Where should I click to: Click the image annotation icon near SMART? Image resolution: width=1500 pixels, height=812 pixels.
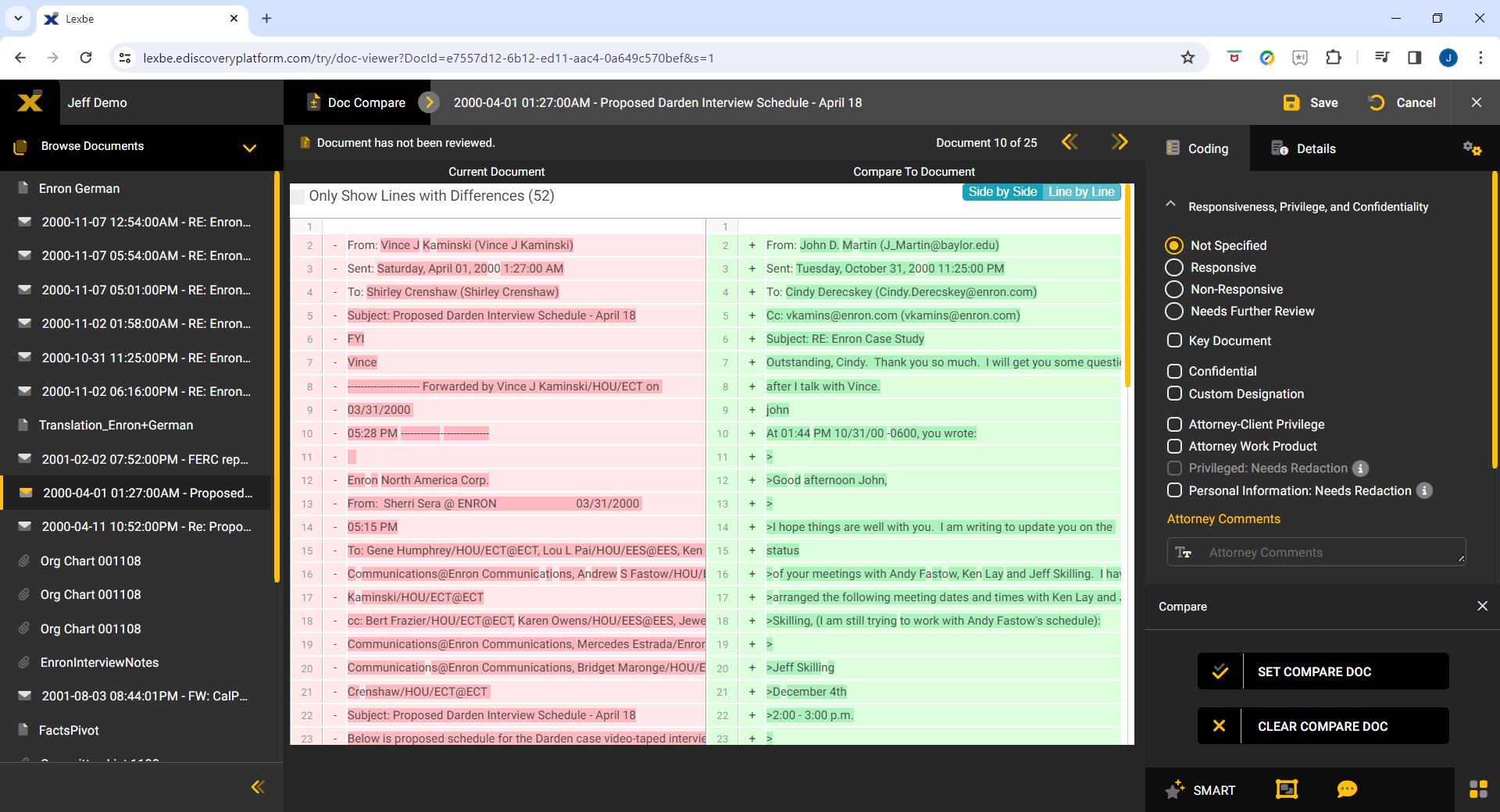pos(1286,790)
